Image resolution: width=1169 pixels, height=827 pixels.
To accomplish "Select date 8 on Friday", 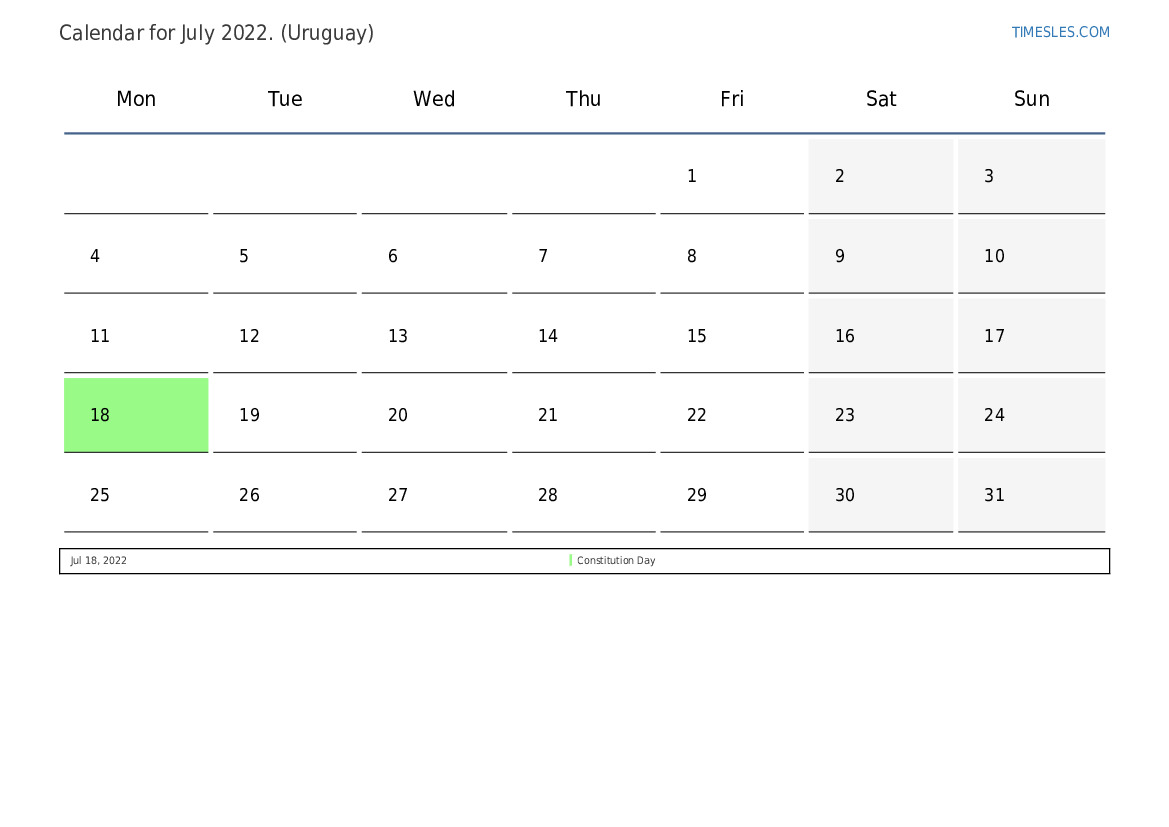I will pos(732,256).
